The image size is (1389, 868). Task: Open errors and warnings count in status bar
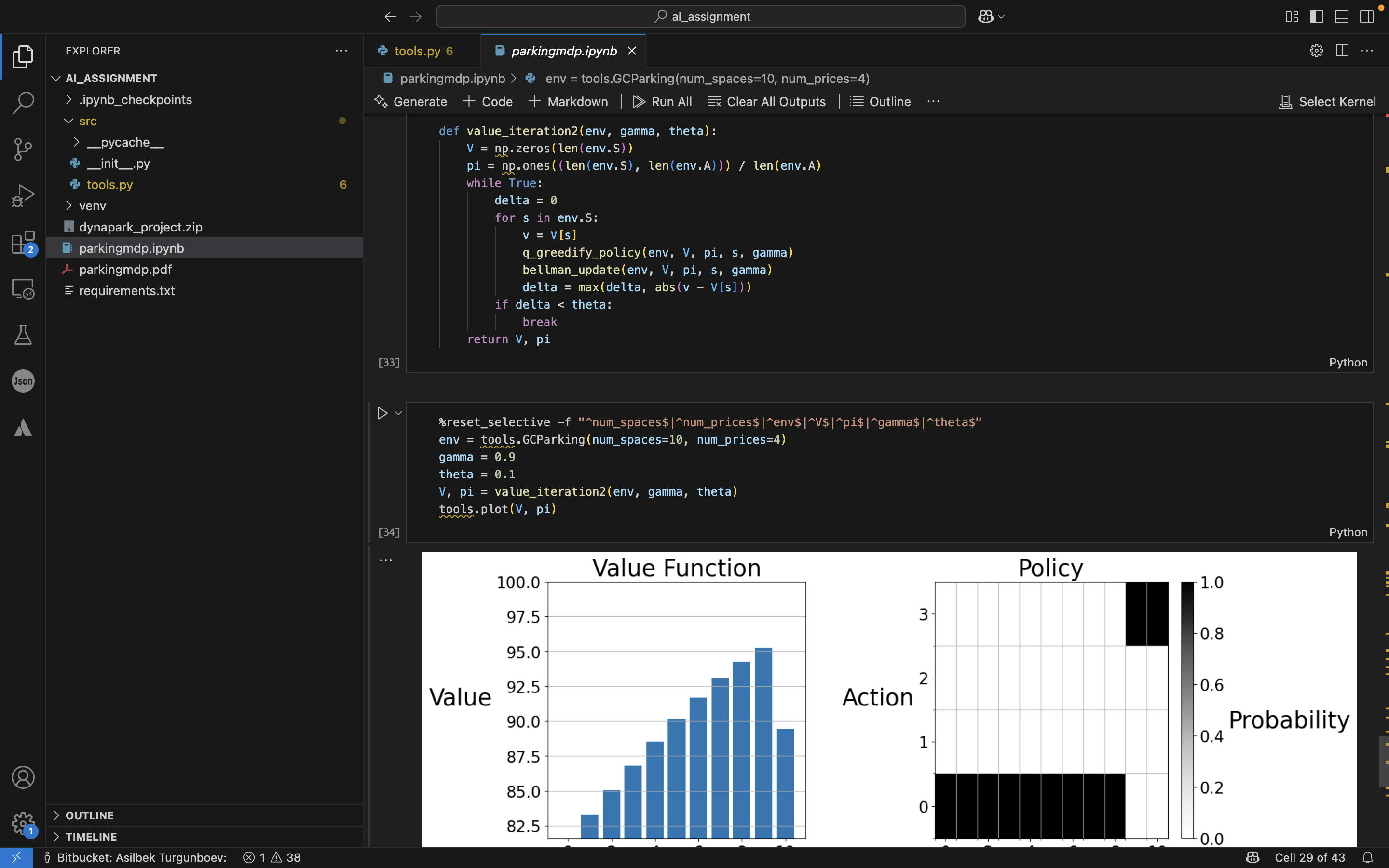272,857
